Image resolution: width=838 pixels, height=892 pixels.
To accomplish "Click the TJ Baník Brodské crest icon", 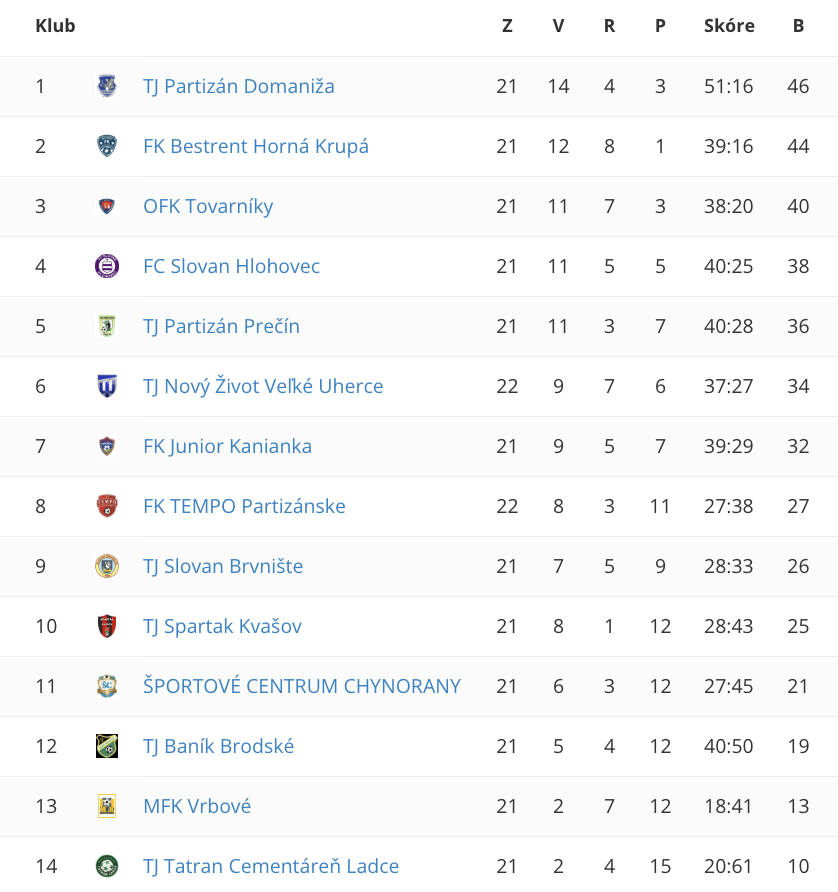I will click(107, 746).
